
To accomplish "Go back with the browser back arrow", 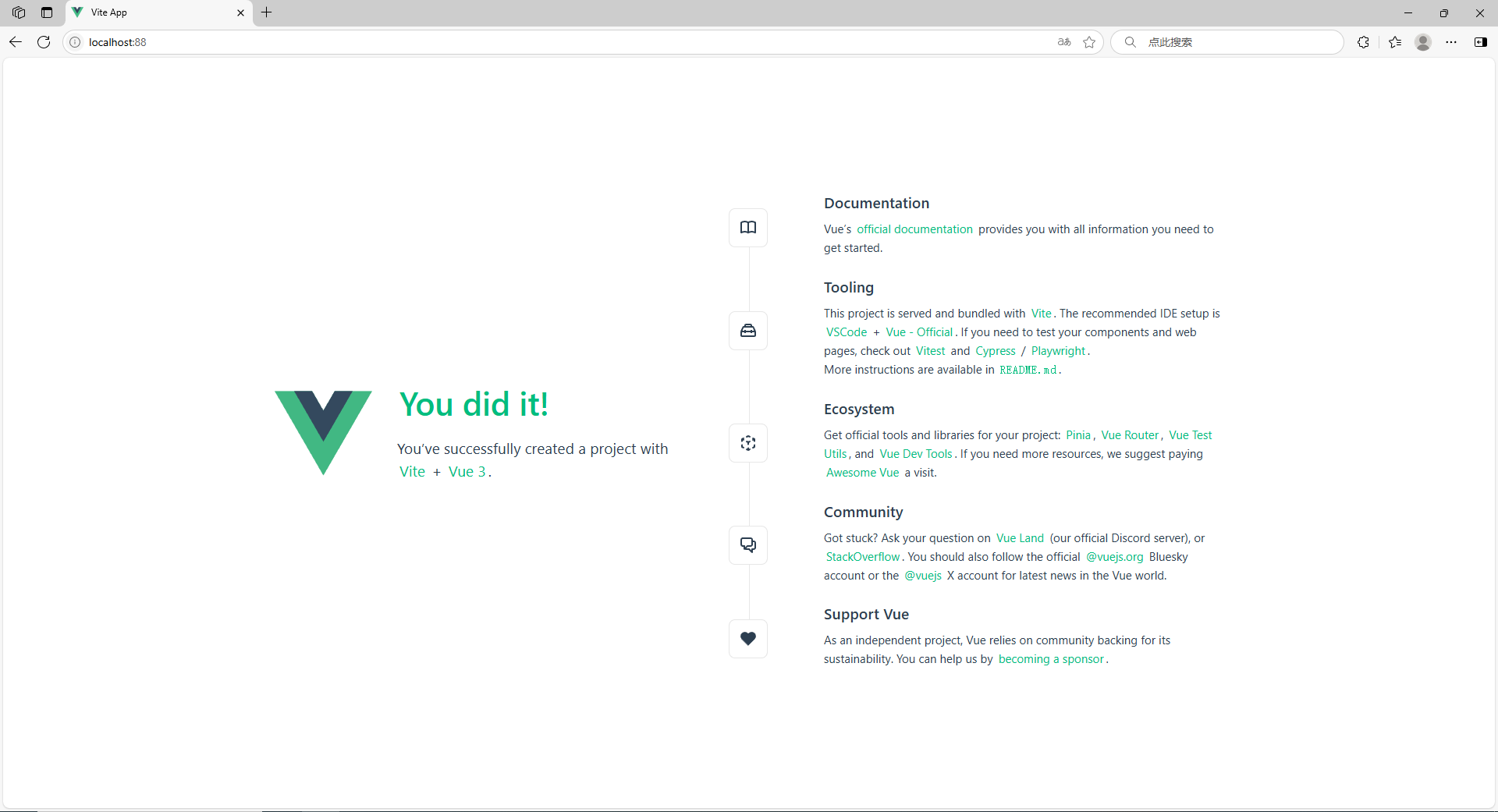I will coord(16,42).
